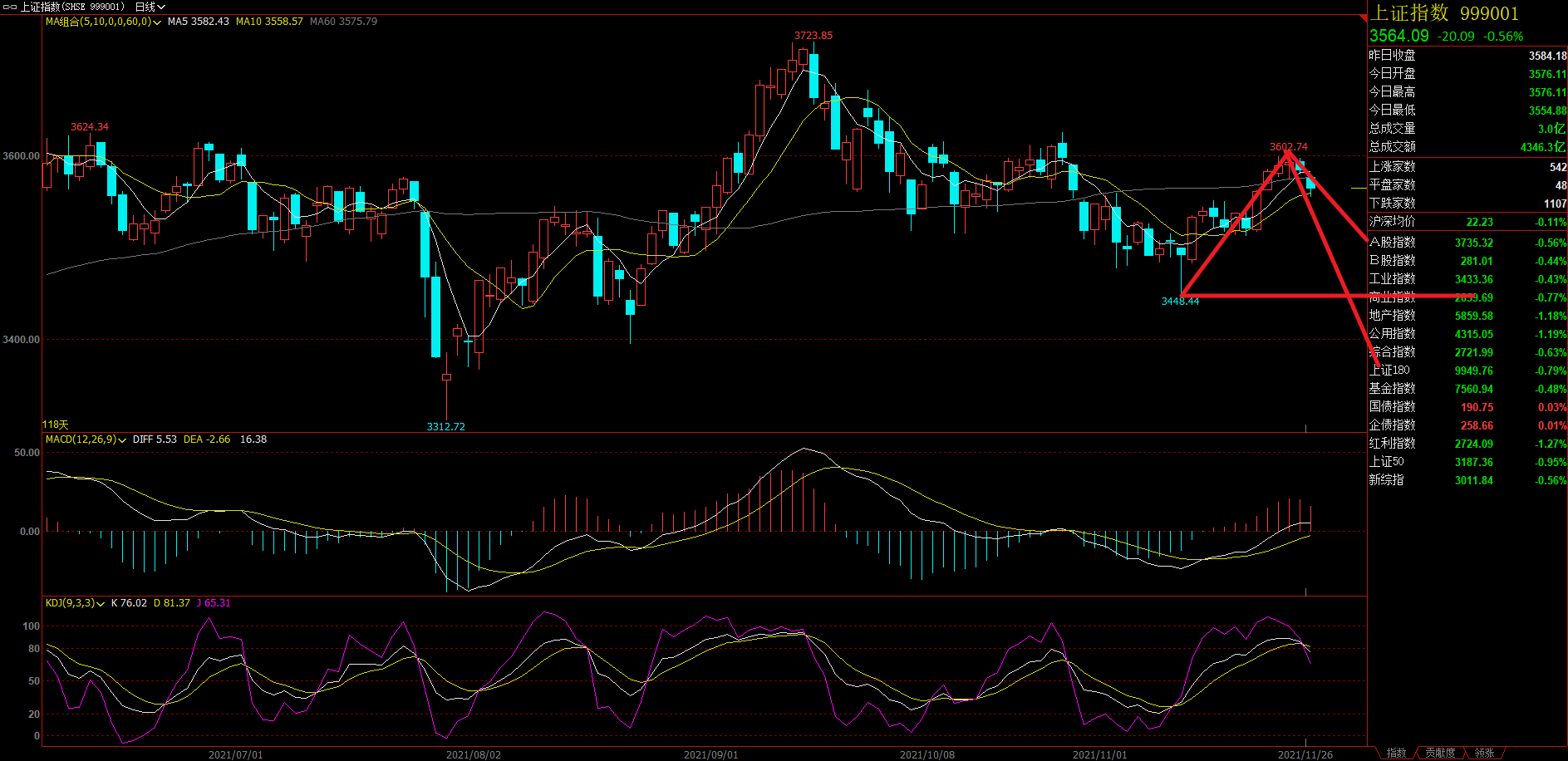Click the 118天 day count label
The height and width of the screenshot is (761, 1568).
click(x=56, y=425)
